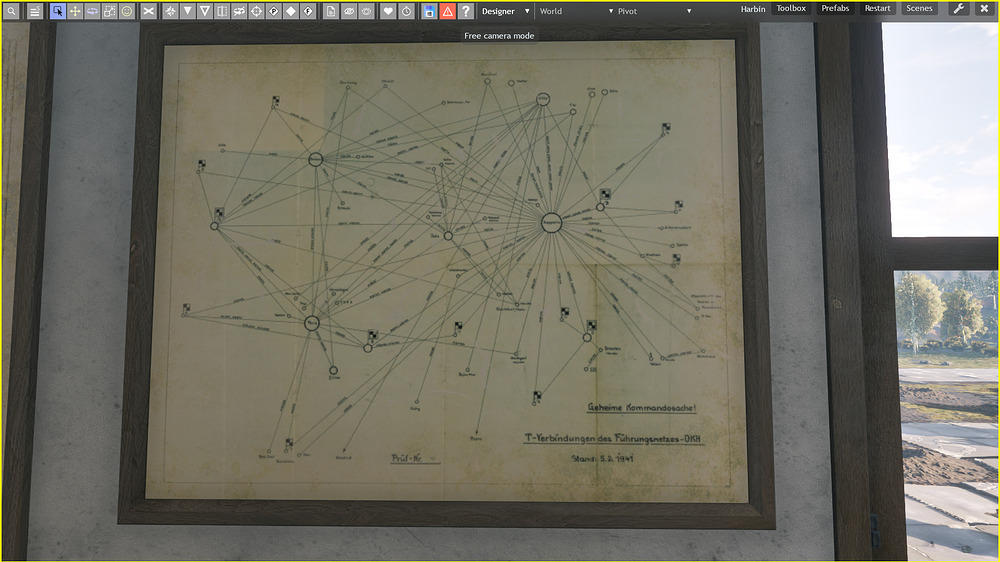This screenshot has width=1000, height=562.
Task: Click the magnifying glass search icon
Action: 12,11
